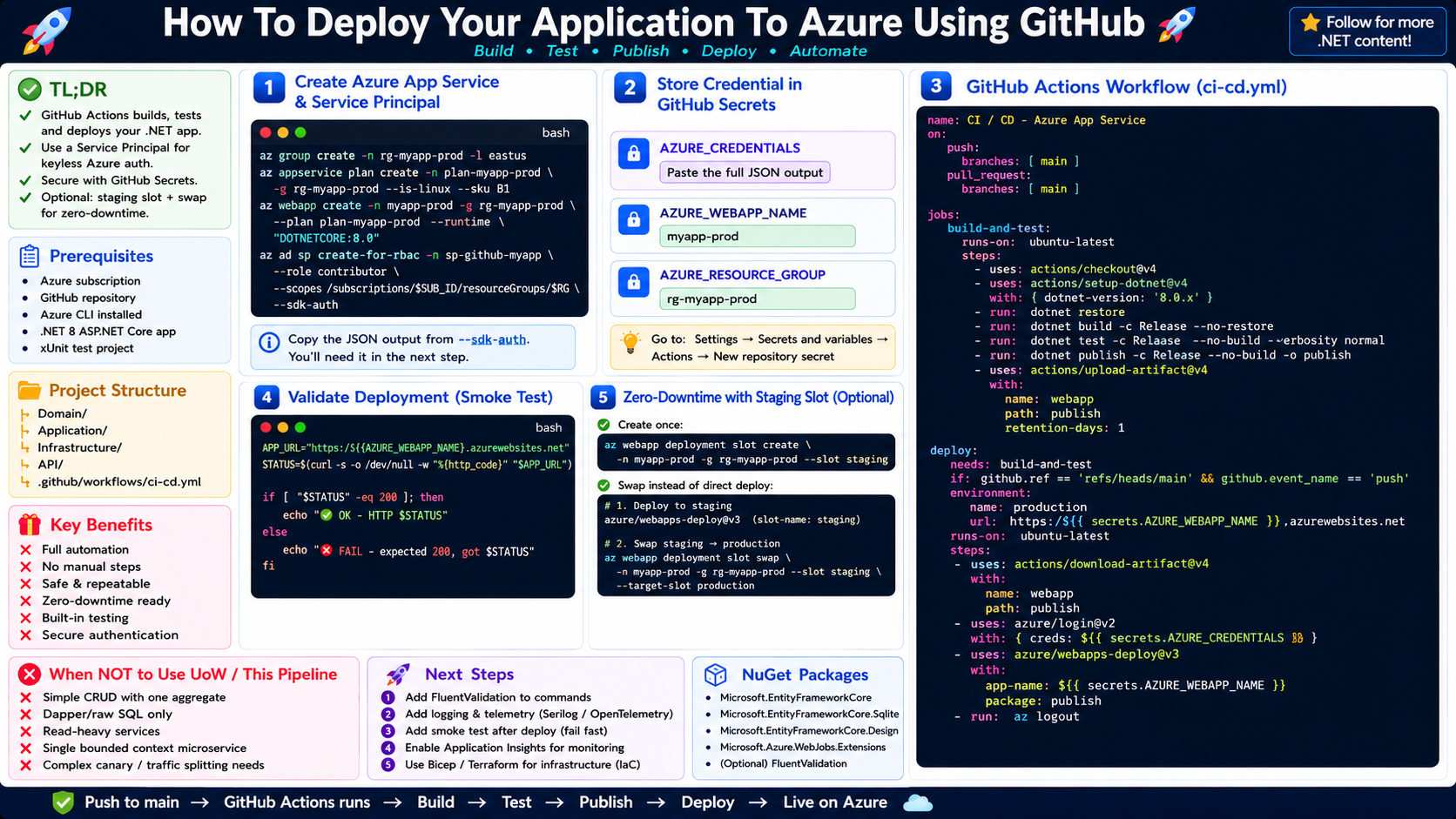Click the cube icon beside NuGet Packages
The width and height of the screenshot is (1456, 819).
pos(716,675)
